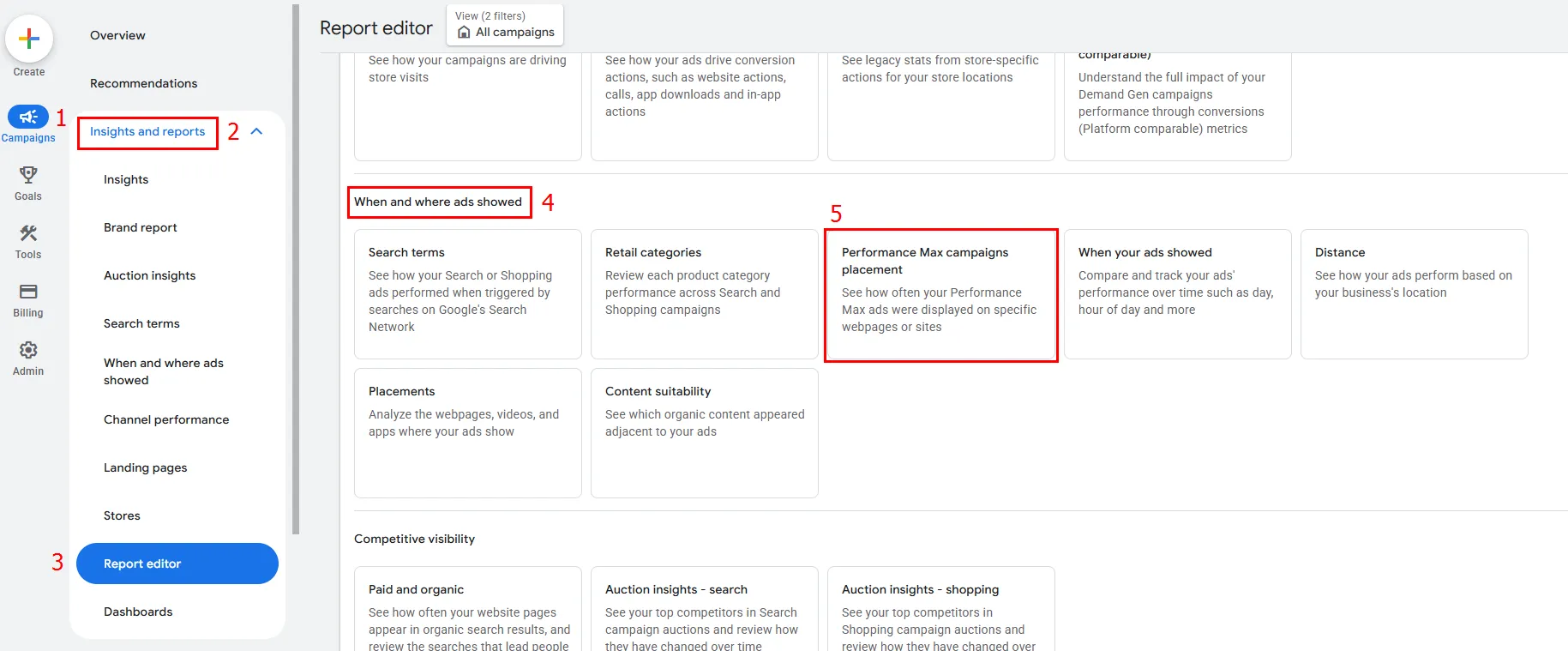Select Auction insights in the sidebar
1568x651 pixels.
tap(150, 275)
